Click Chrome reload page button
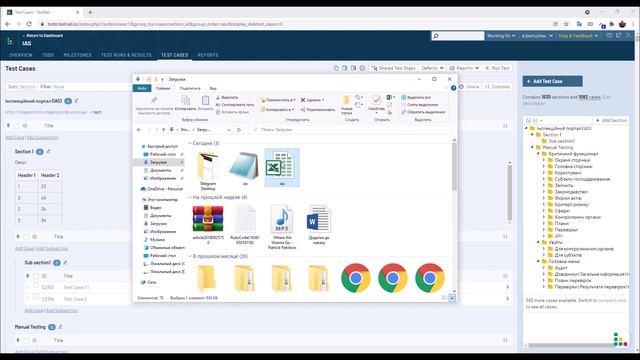Image resolution: width=640 pixels, height=360 pixels. pos(29,24)
